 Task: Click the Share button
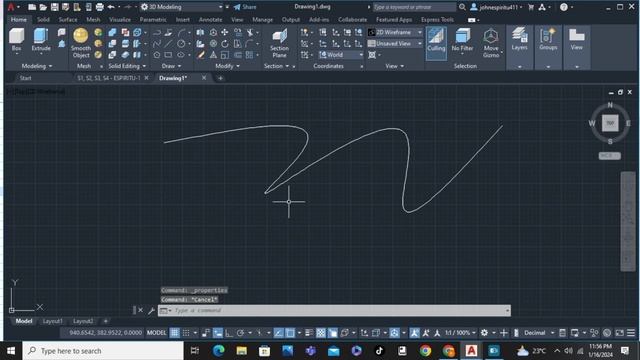click(245, 7)
